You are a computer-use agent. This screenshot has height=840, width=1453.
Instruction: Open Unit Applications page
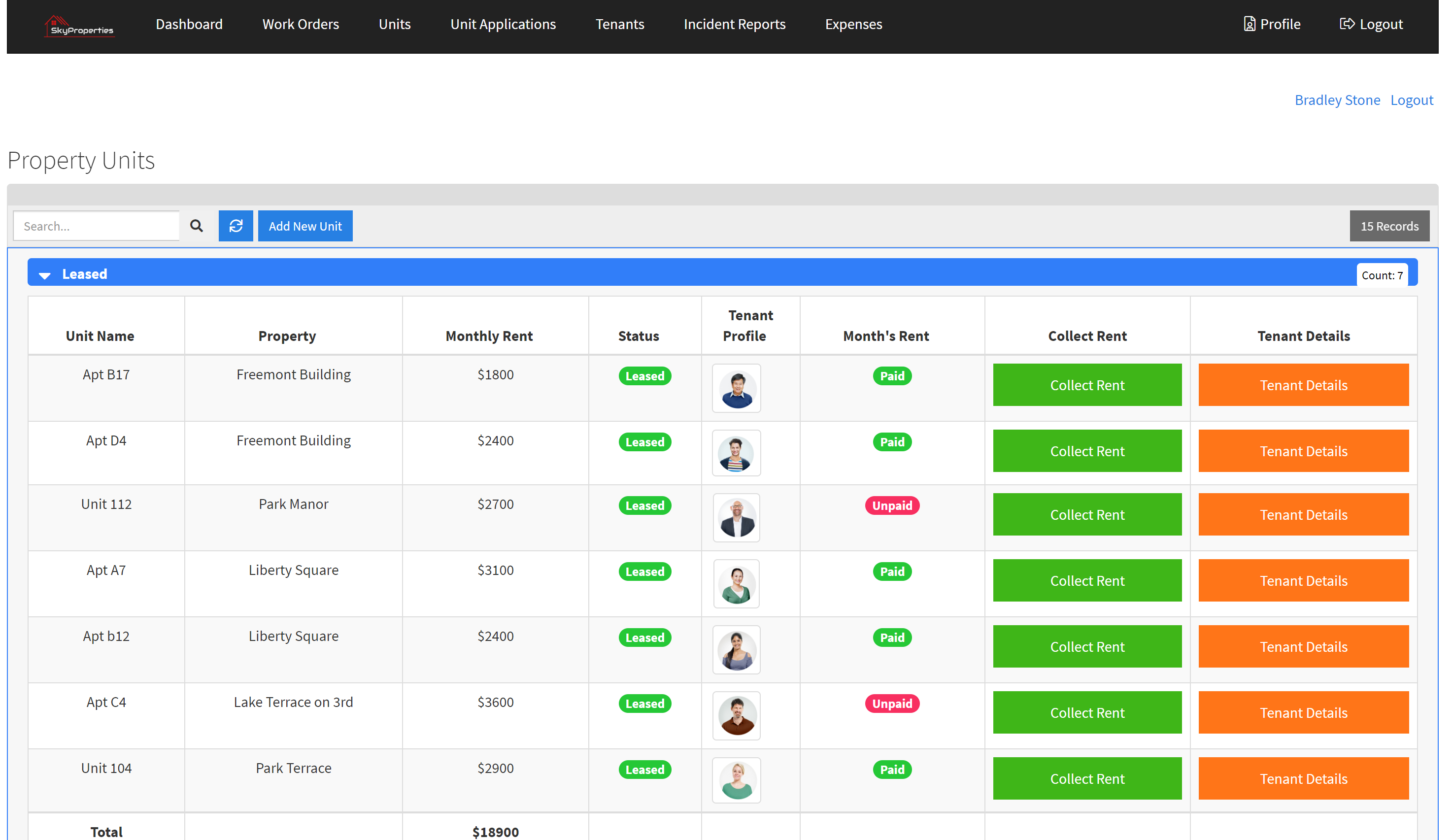pyautogui.click(x=503, y=24)
